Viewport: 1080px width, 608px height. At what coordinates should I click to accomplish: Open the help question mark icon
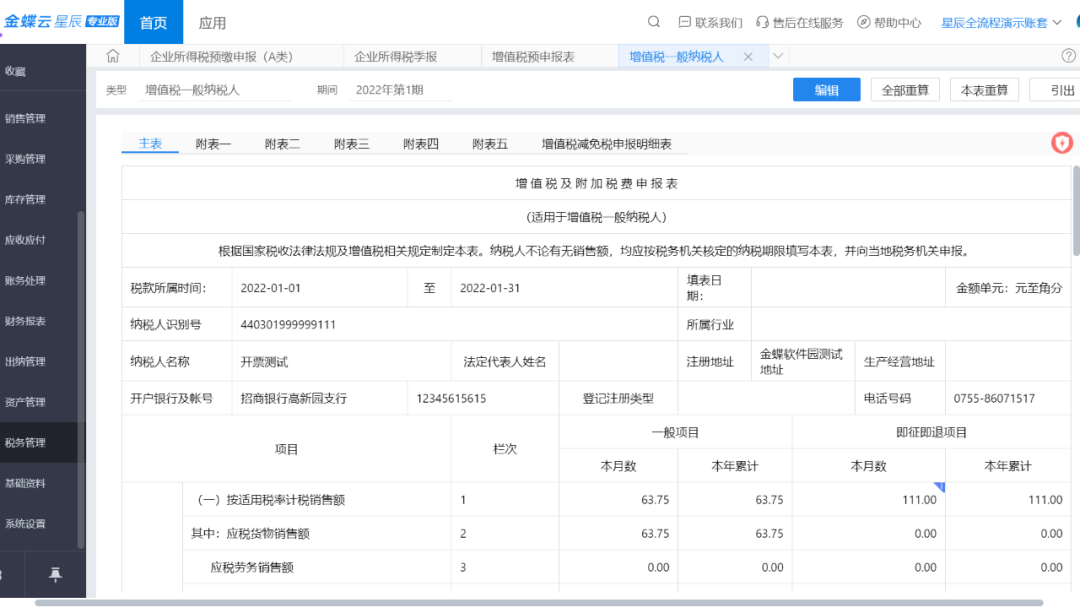[1068, 56]
